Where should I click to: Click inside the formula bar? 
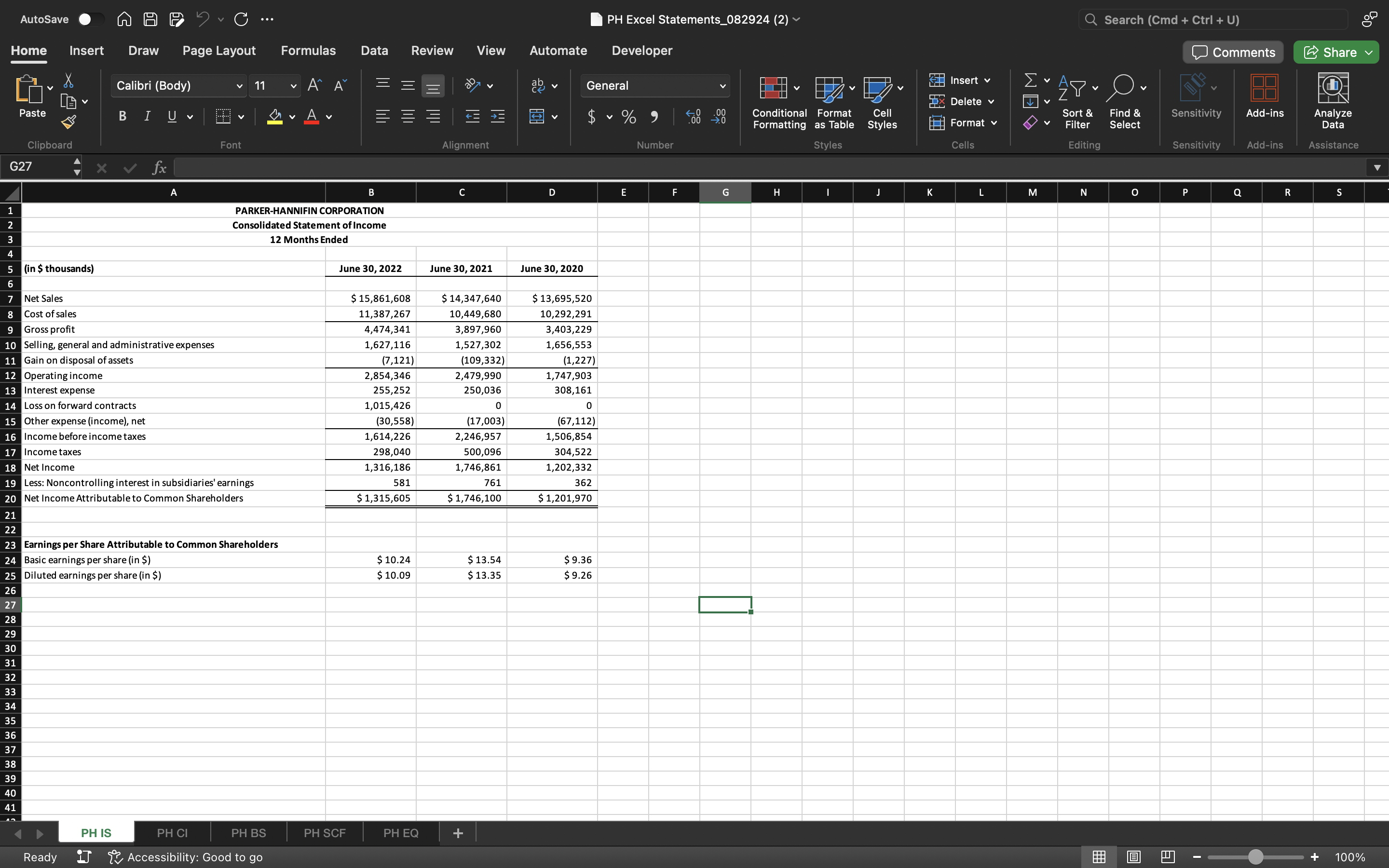coord(459,167)
